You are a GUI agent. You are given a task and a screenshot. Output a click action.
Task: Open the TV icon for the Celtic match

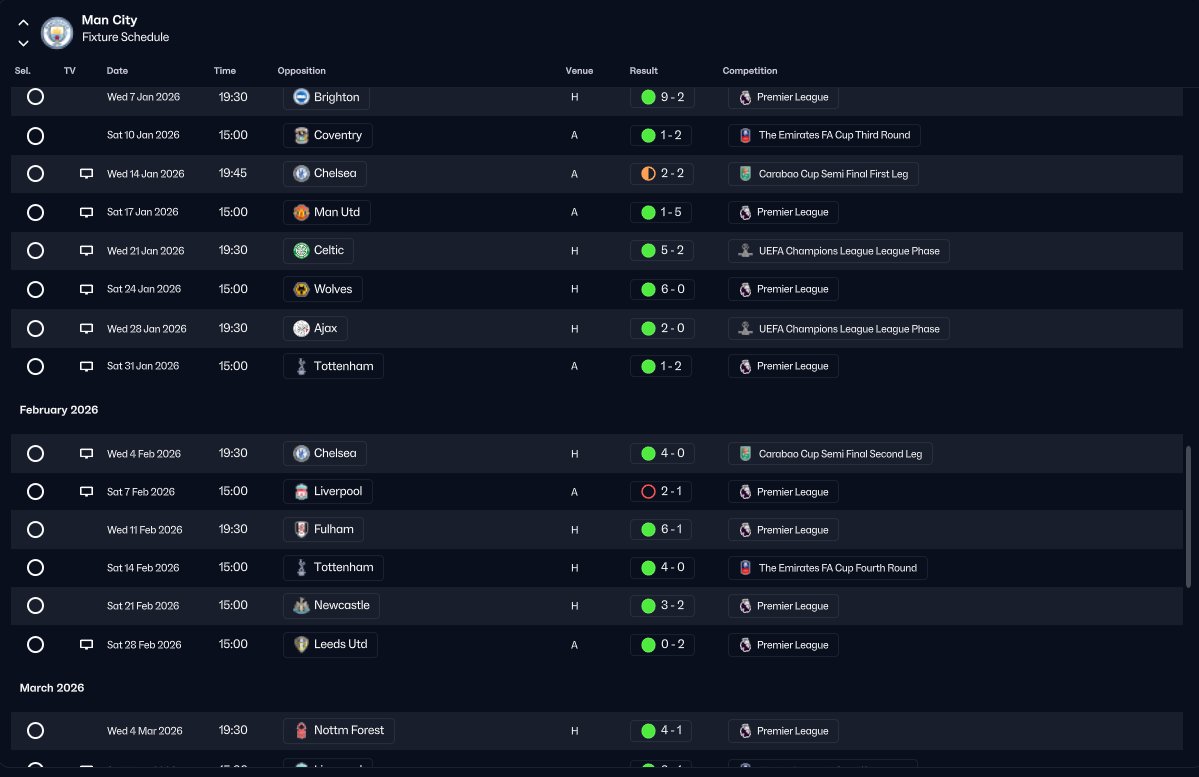pyautogui.click(x=86, y=251)
